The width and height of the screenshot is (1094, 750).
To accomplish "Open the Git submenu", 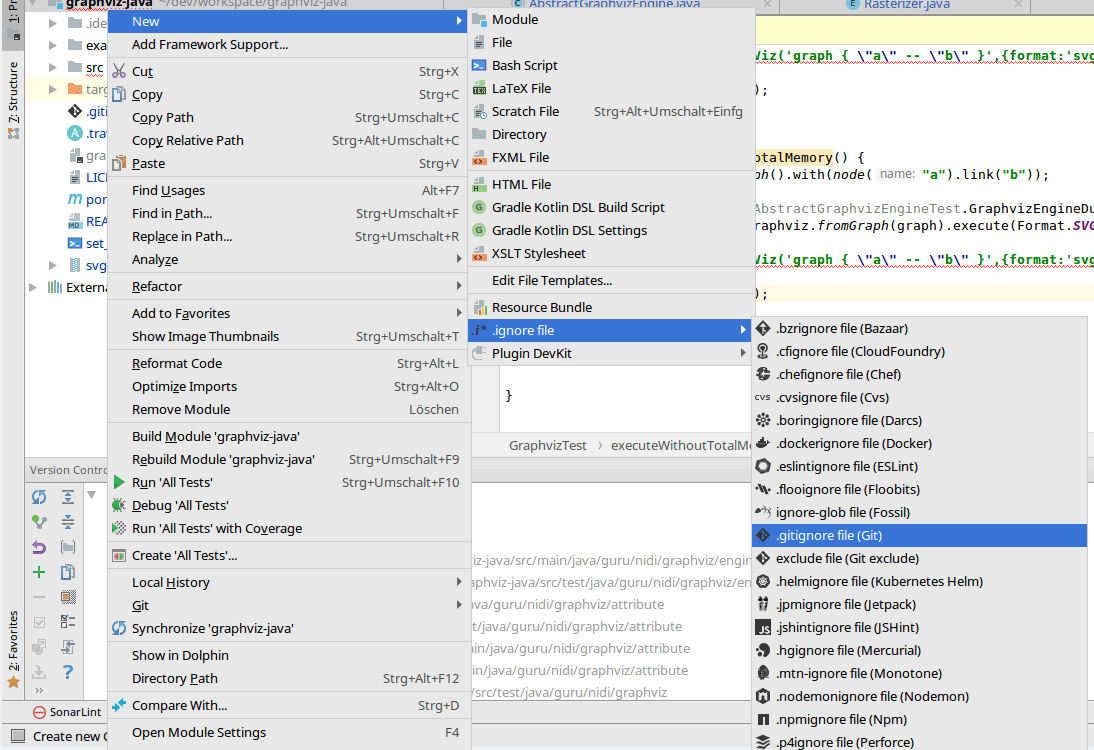I will point(289,605).
